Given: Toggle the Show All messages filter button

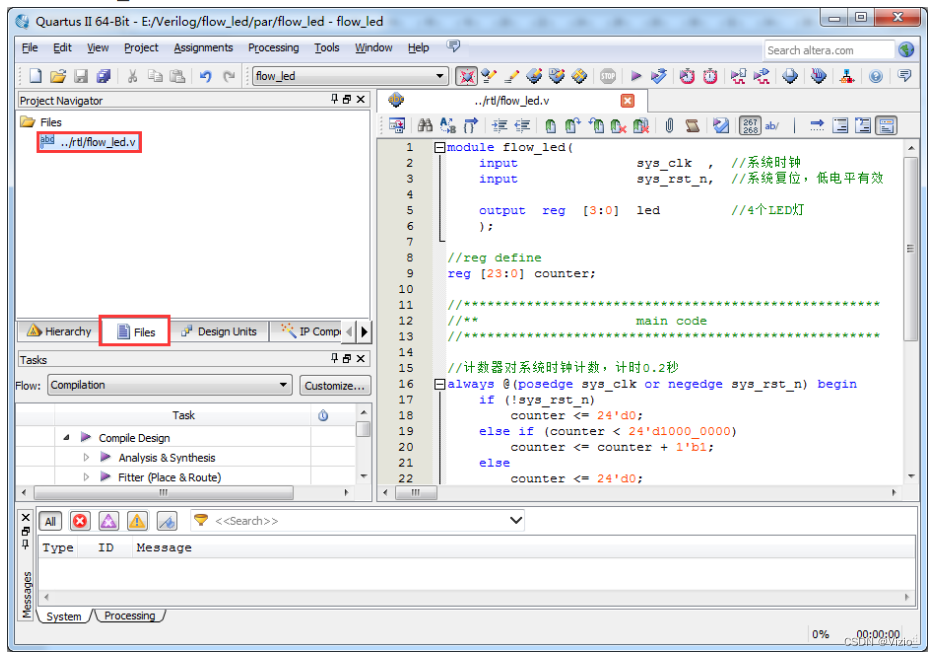Looking at the screenshot, I should (51, 521).
